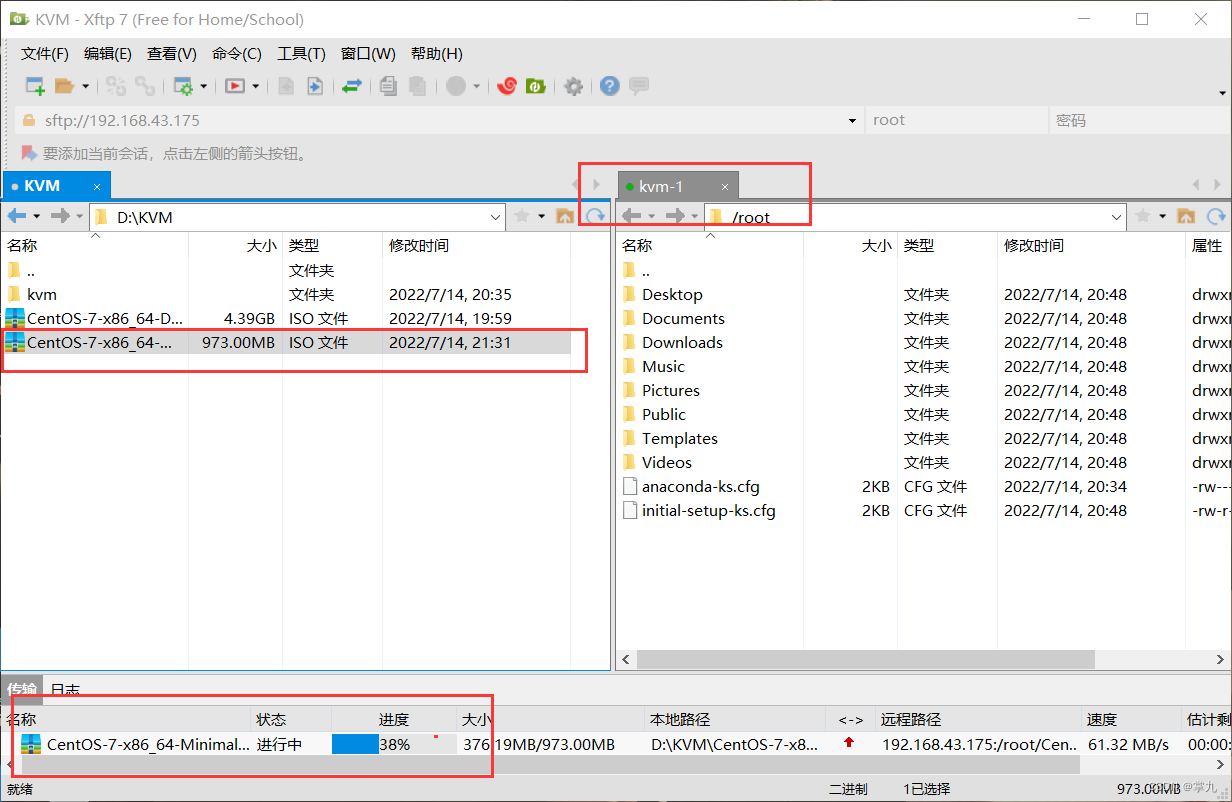This screenshot has width=1232, height=802.
Task: Go back in the remote /root pane
Action: [x=631, y=216]
